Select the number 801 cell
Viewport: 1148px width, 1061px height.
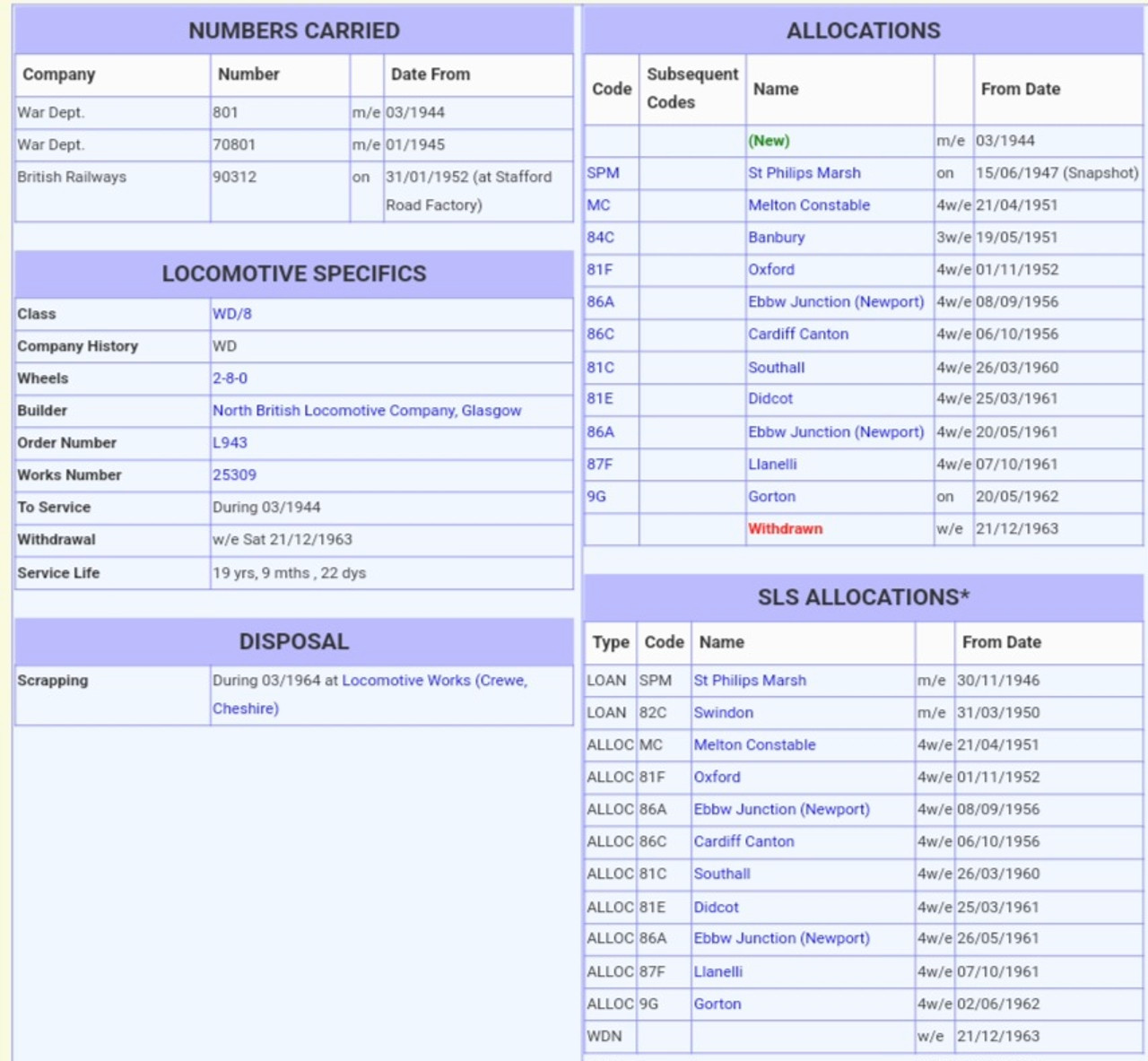click(280, 113)
